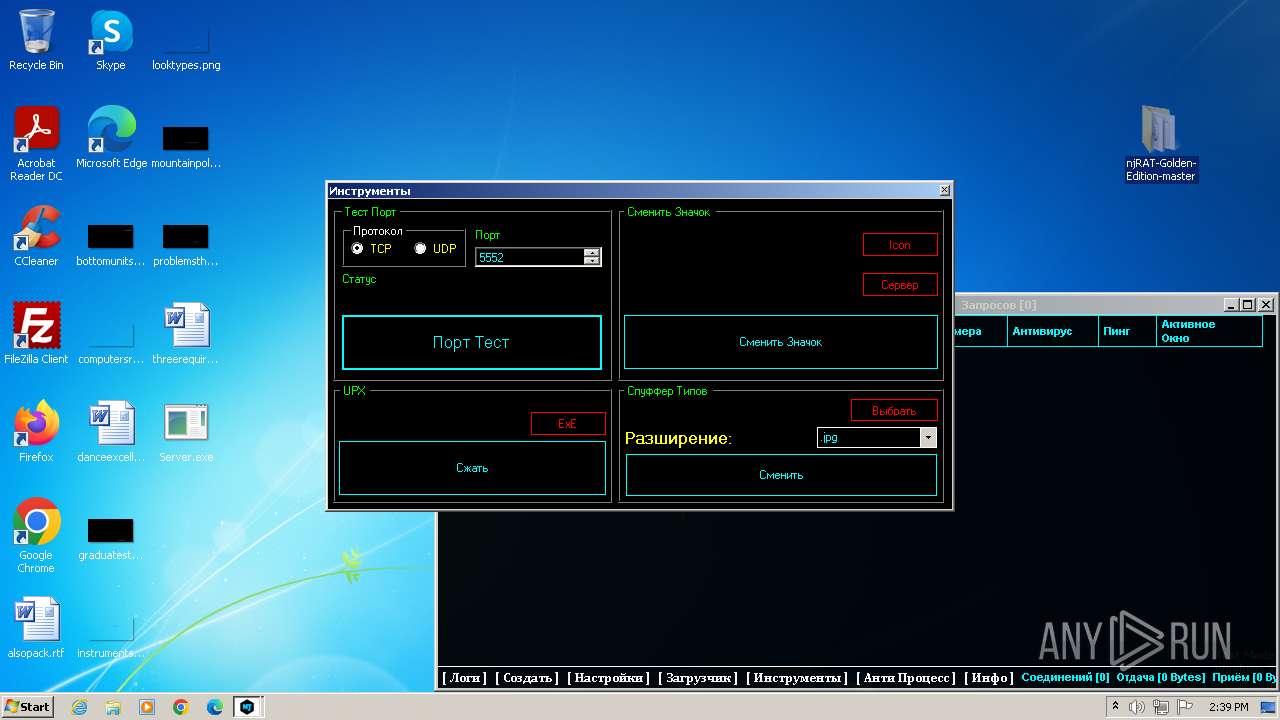
Task: Launch Acrobat Reader DC shortcut
Action: coord(36,144)
